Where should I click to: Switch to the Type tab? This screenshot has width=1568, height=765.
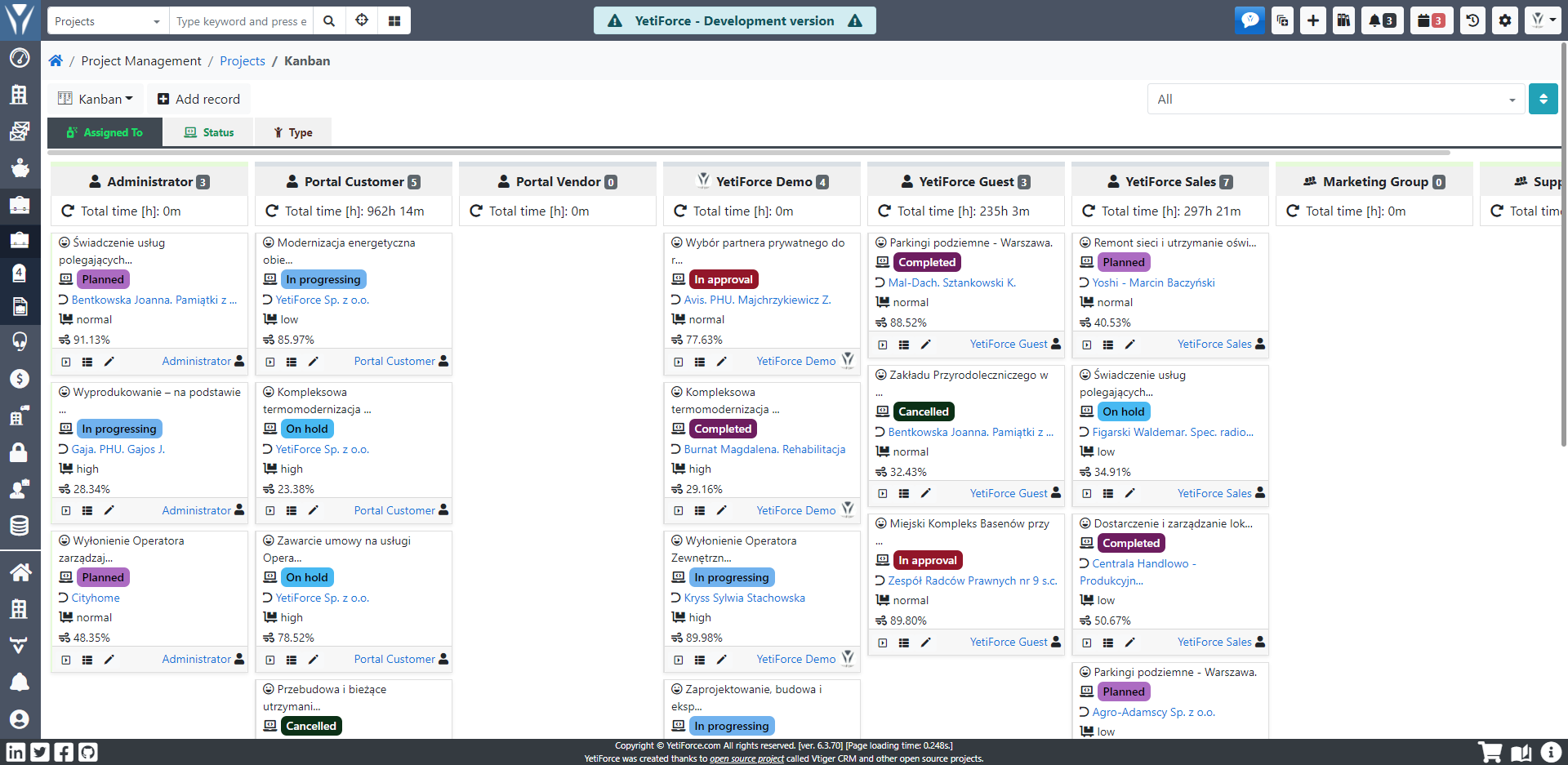pos(293,132)
